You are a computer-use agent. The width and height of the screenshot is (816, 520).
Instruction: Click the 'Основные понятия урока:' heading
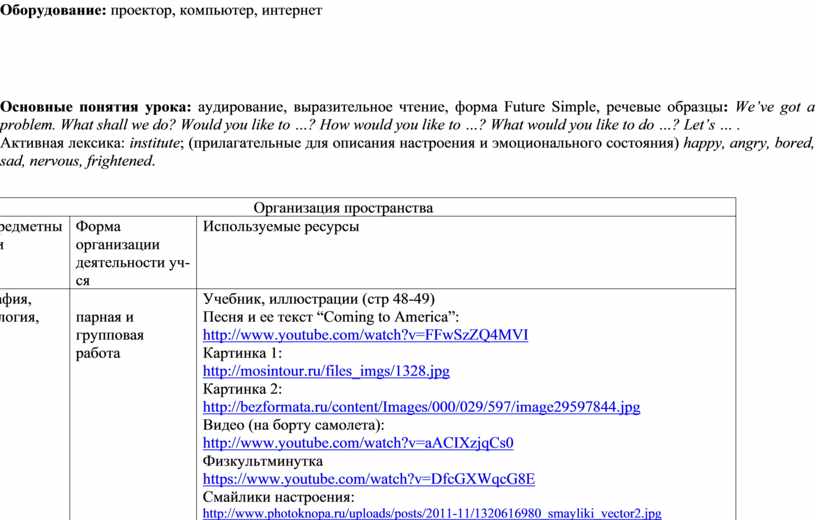click(x=96, y=107)
